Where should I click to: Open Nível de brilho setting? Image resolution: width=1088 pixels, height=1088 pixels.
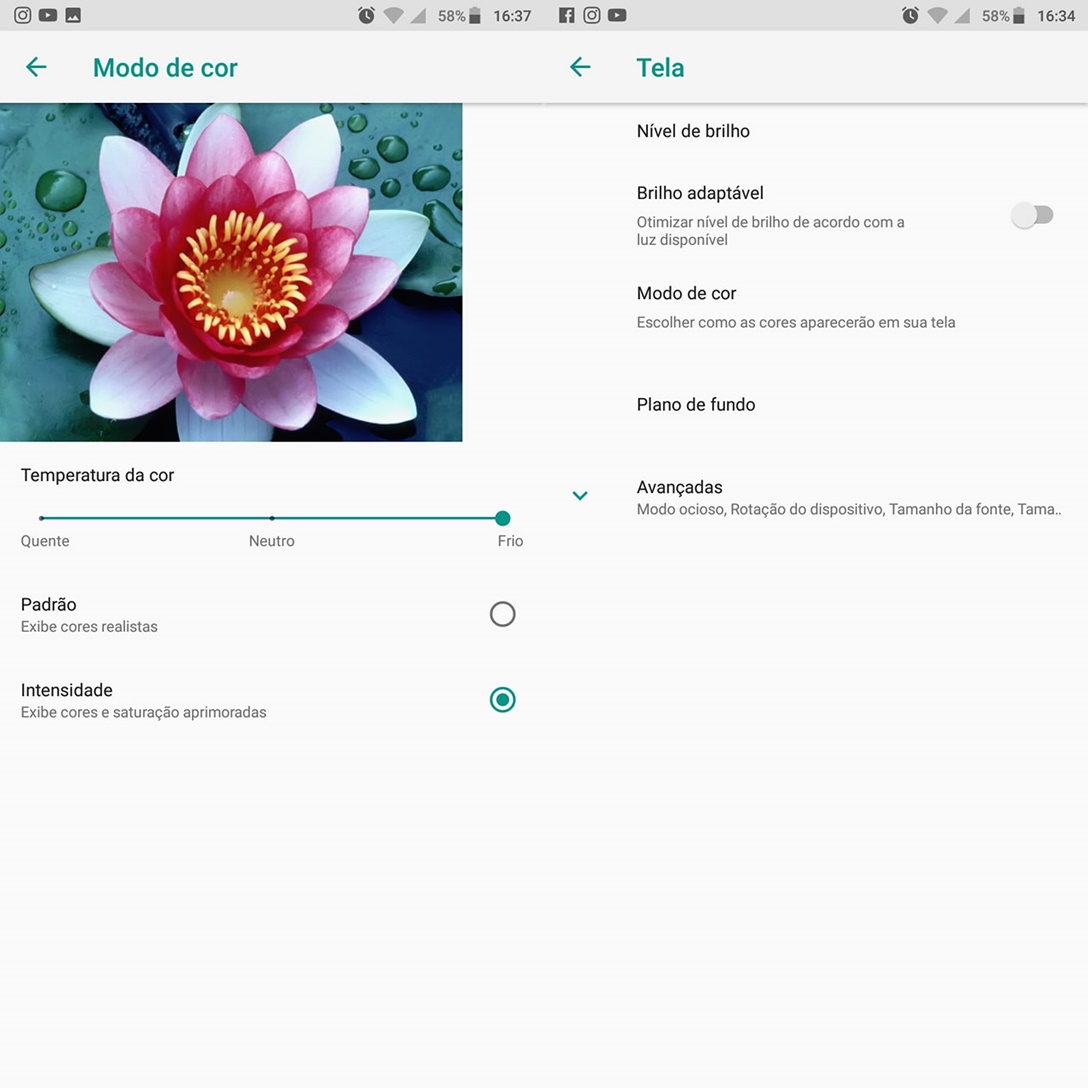coord(816,131)
